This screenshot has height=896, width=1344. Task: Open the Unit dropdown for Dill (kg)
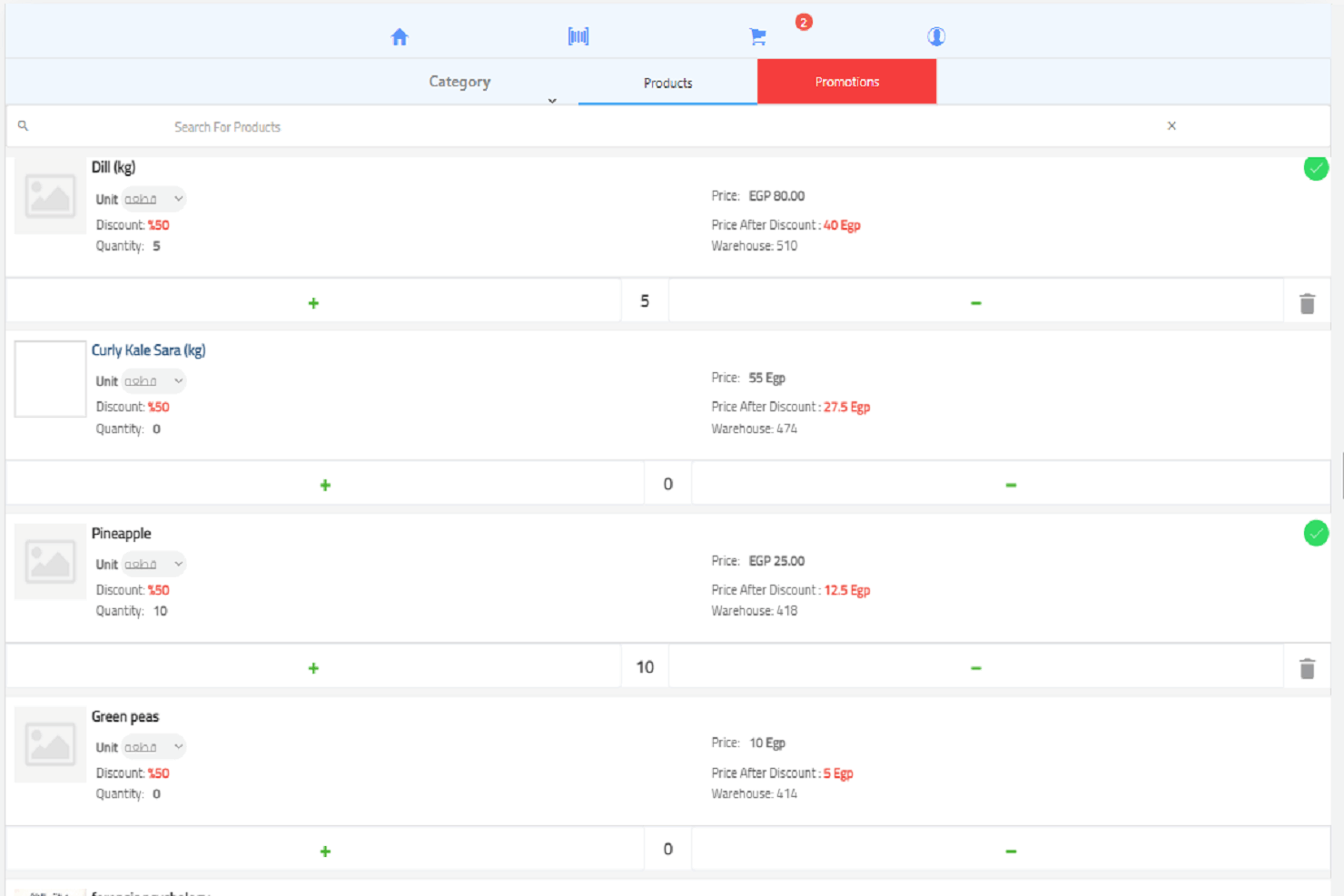[153, 199]
